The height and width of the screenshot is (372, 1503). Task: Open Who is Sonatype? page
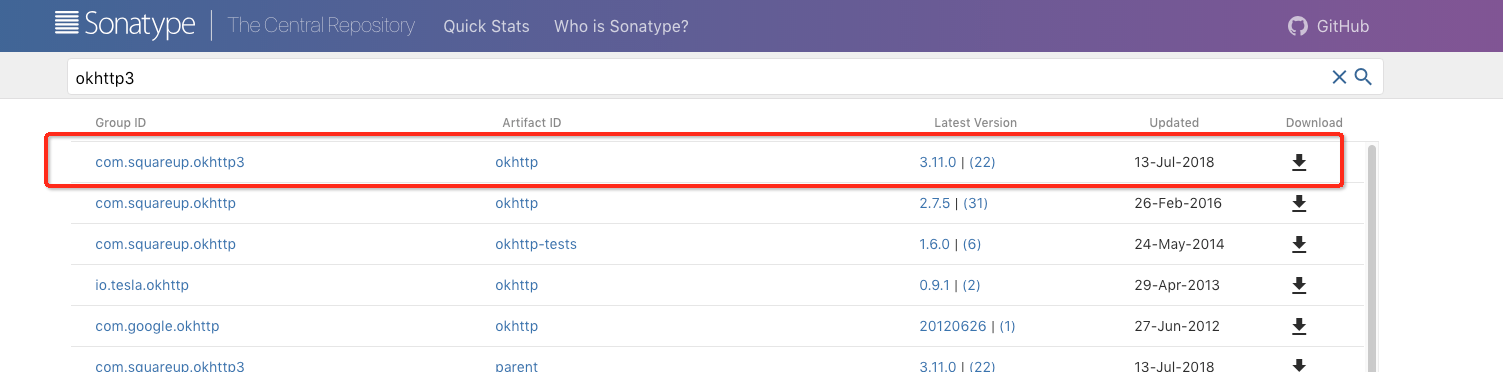[621, 26]
